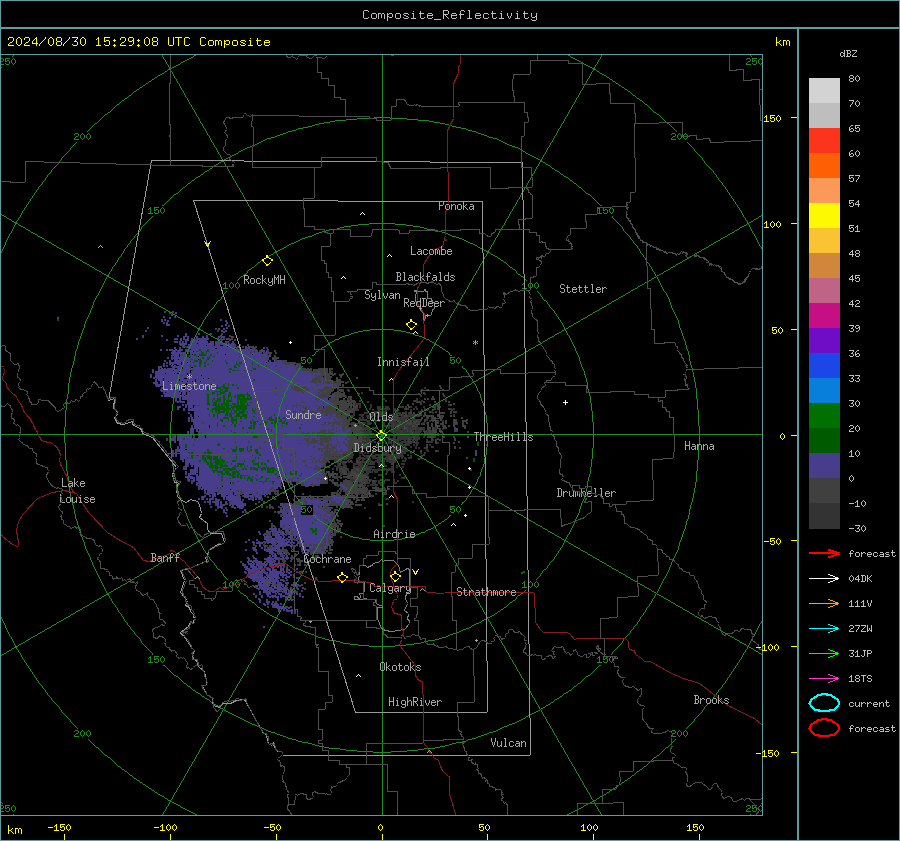Click the Ponoka city label
The width and height of the screenshot is (900, 841).
456,206
